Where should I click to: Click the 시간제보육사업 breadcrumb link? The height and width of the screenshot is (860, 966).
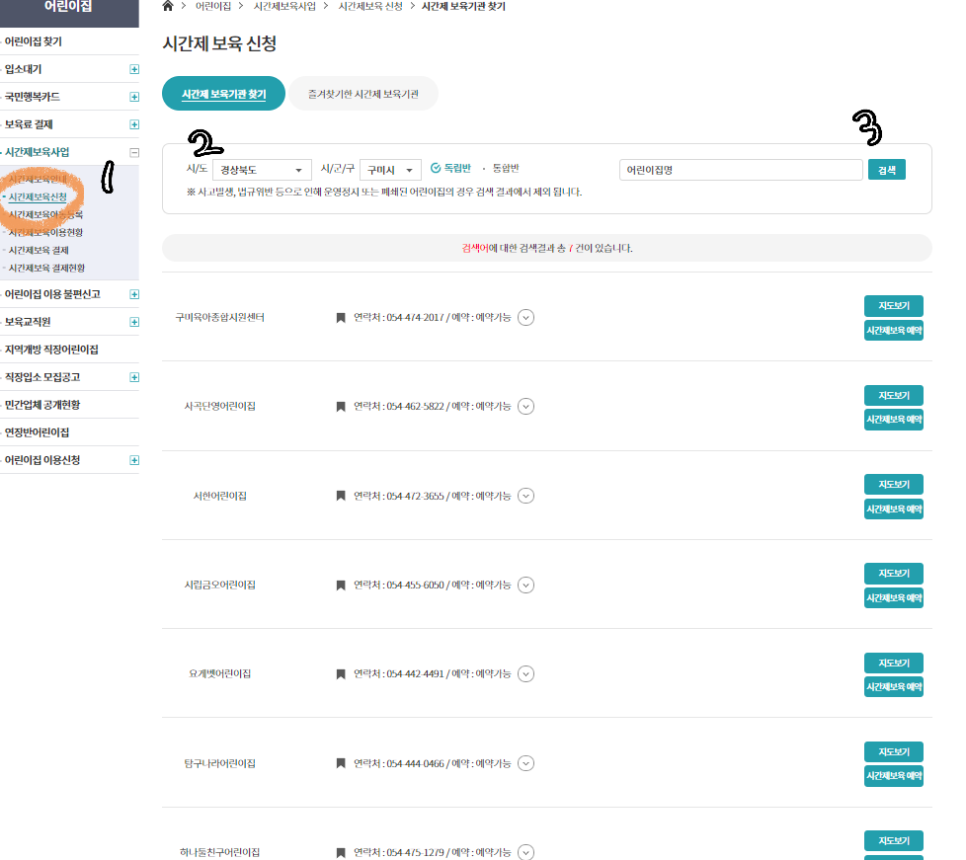(x=285, y=6)
